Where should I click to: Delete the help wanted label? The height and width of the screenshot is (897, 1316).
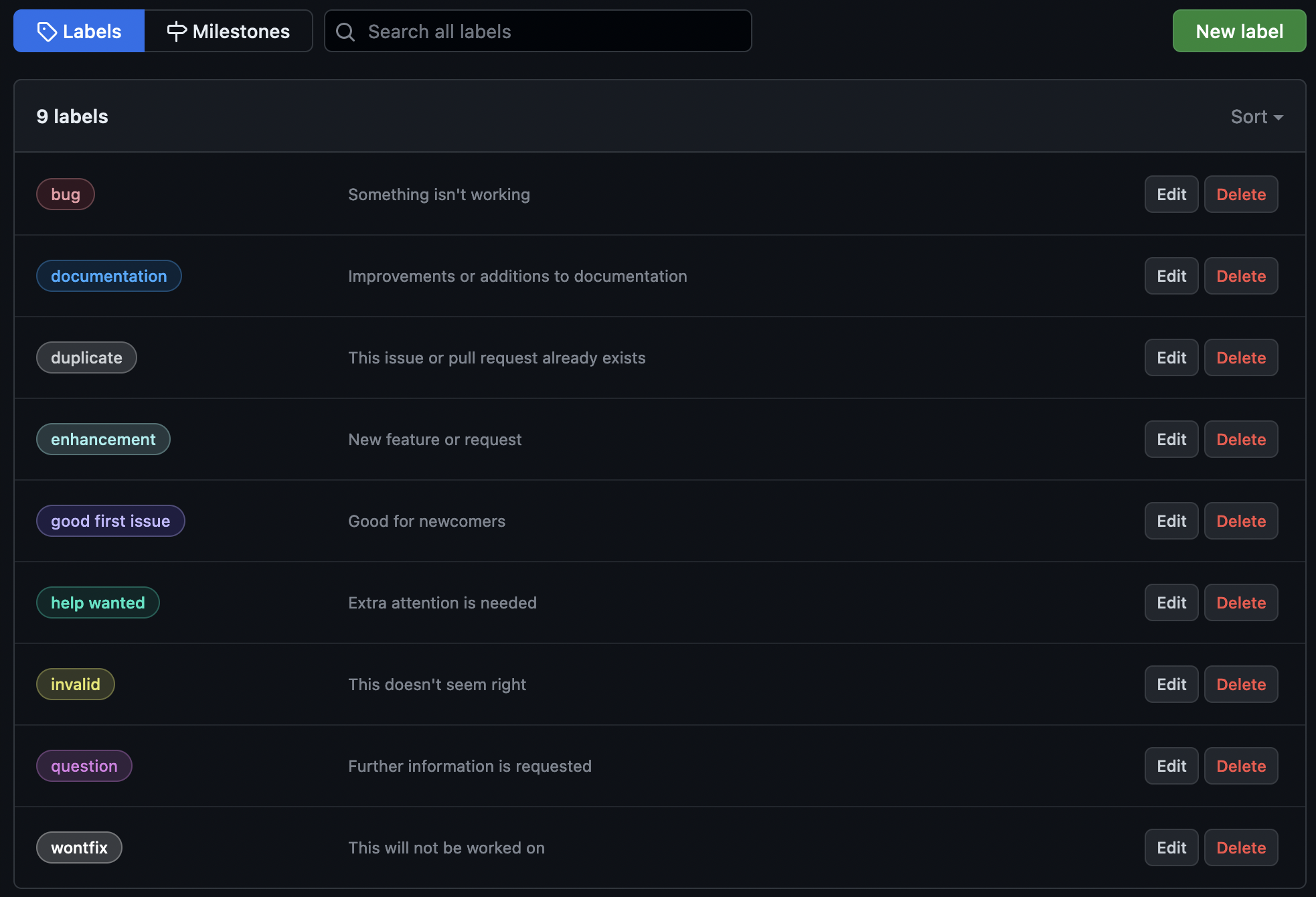[x=1242, y=602]
